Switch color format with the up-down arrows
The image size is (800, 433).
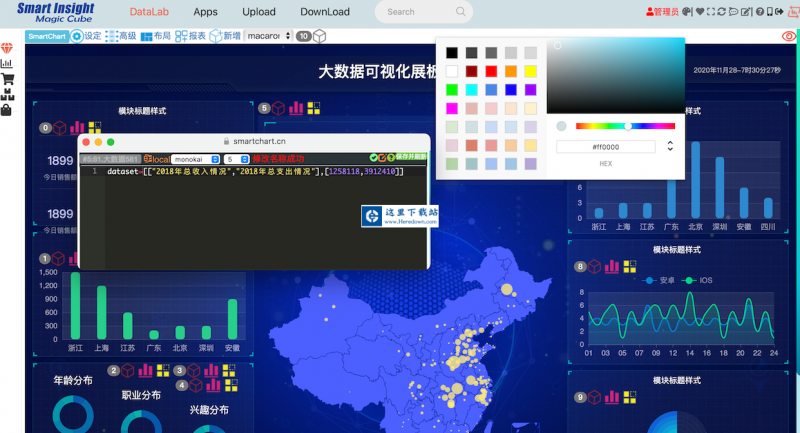tap(670, 146)
